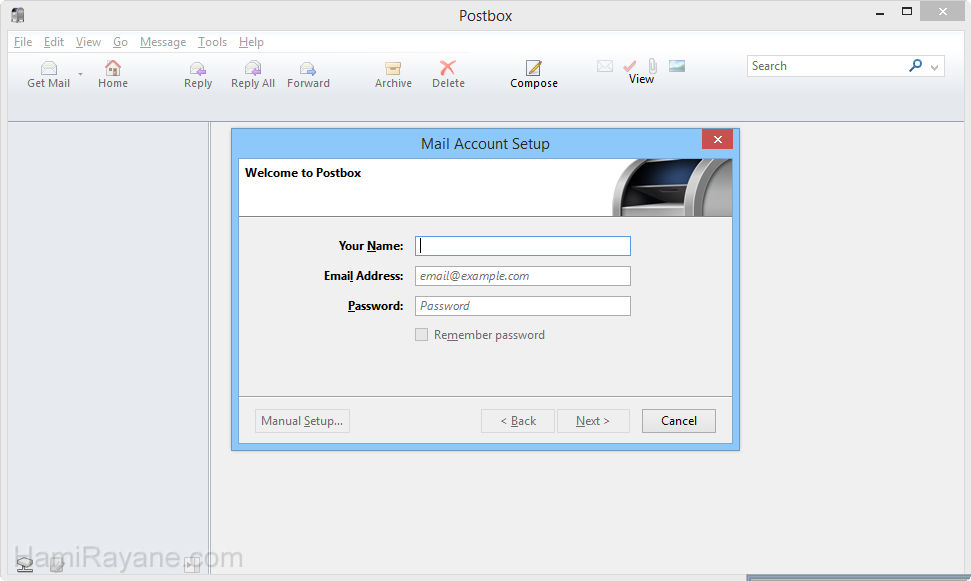
Task: Close the Mail Account Setup dialog with X
Action: [718, 139]
